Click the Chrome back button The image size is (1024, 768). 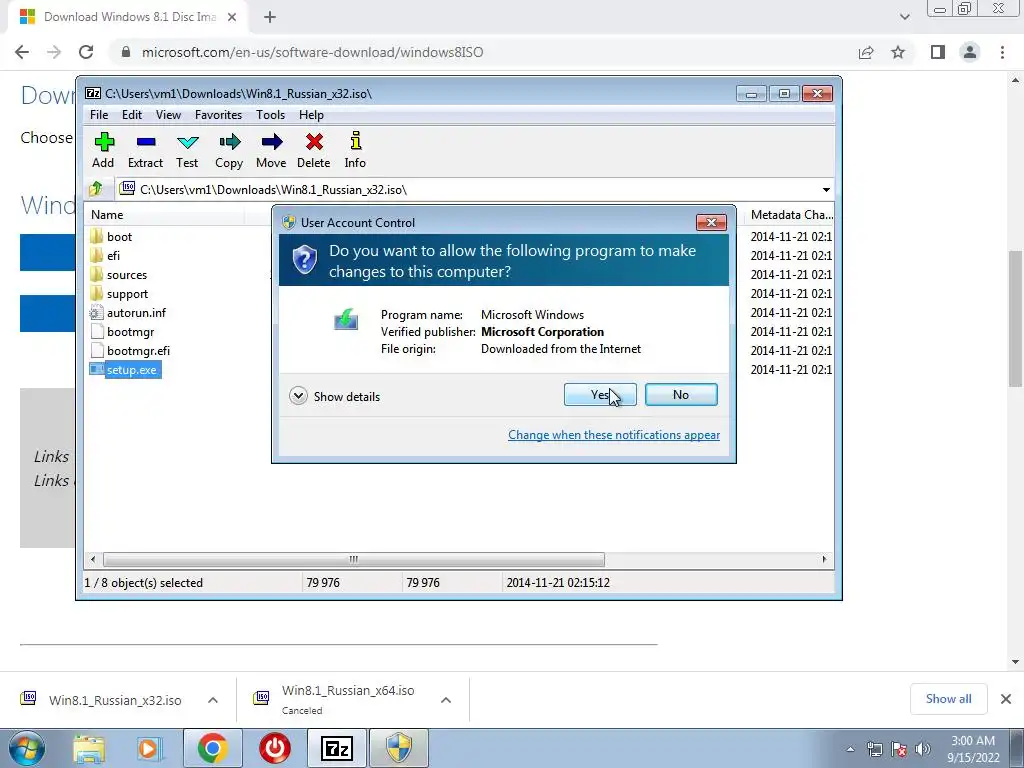tap(22, 52)
